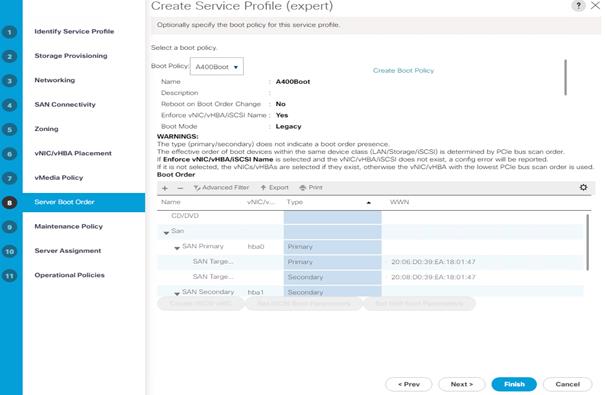Sort by the Type column arrow
605x395 pixels.
pyautogui.click(x=369, y=203)
